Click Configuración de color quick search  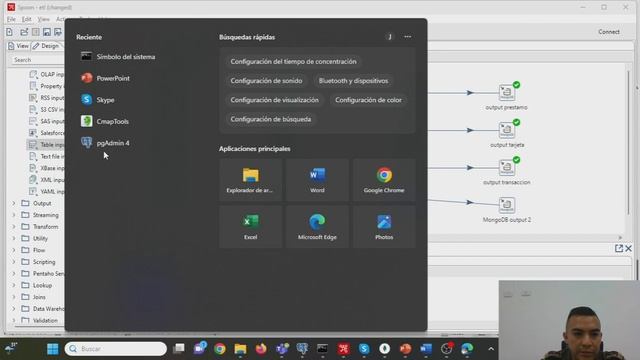point(368,100)
